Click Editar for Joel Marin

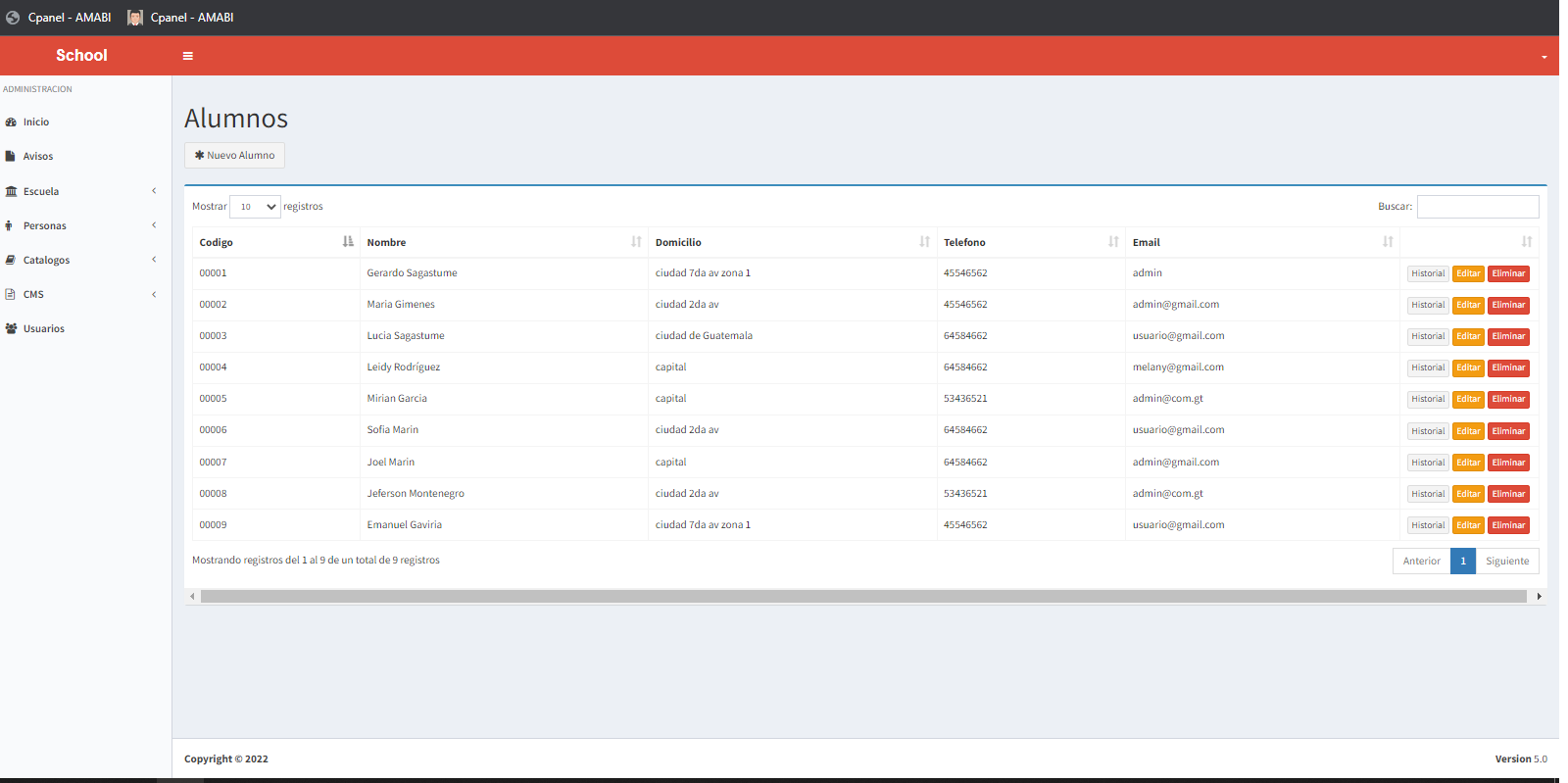(1468, 463)
